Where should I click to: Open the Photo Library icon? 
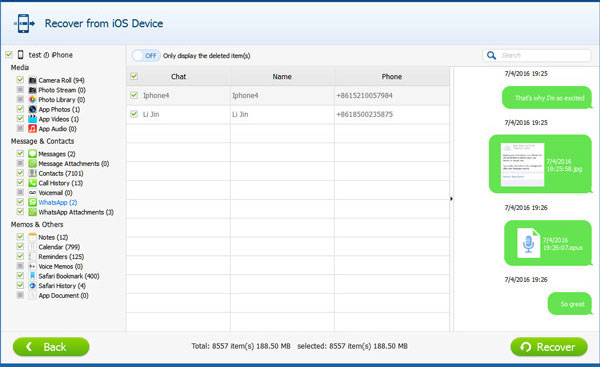(33, 99)
